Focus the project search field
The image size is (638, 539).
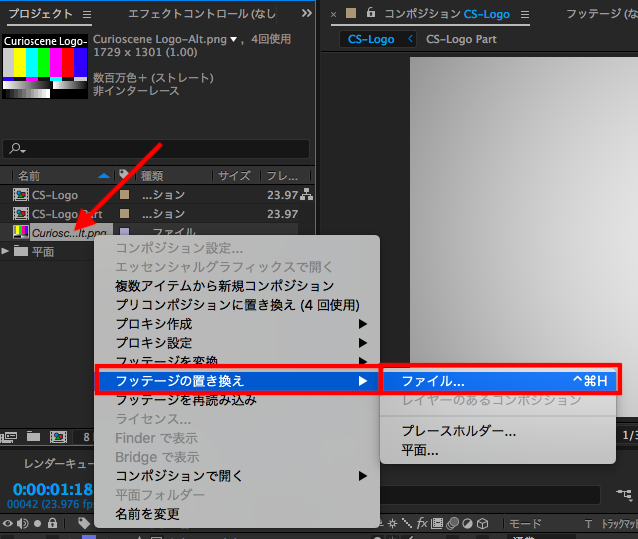click(x=156, y=149)
